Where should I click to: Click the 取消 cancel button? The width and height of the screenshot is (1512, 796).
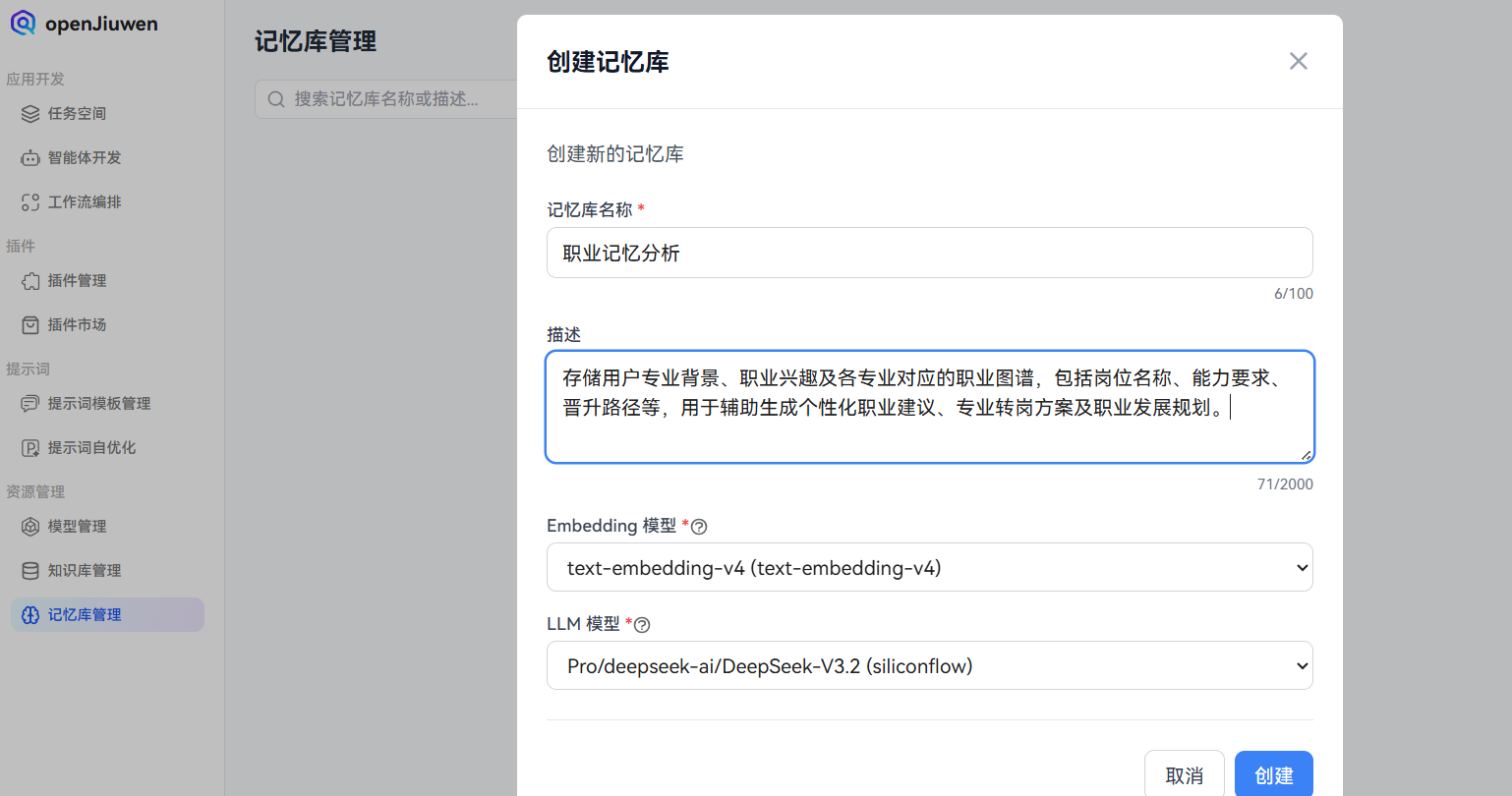1184,775
